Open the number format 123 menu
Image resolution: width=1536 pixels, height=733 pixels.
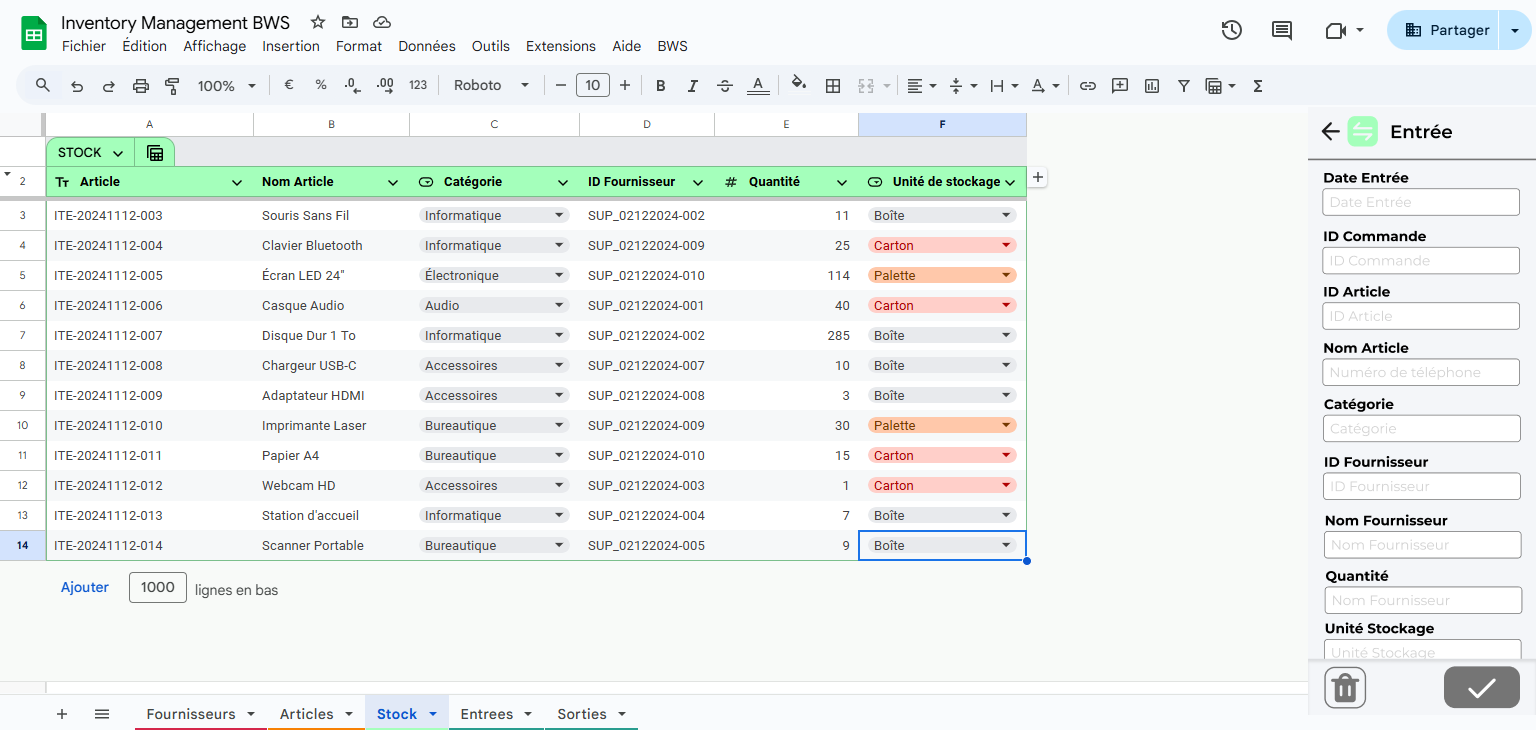coord(418,86)
